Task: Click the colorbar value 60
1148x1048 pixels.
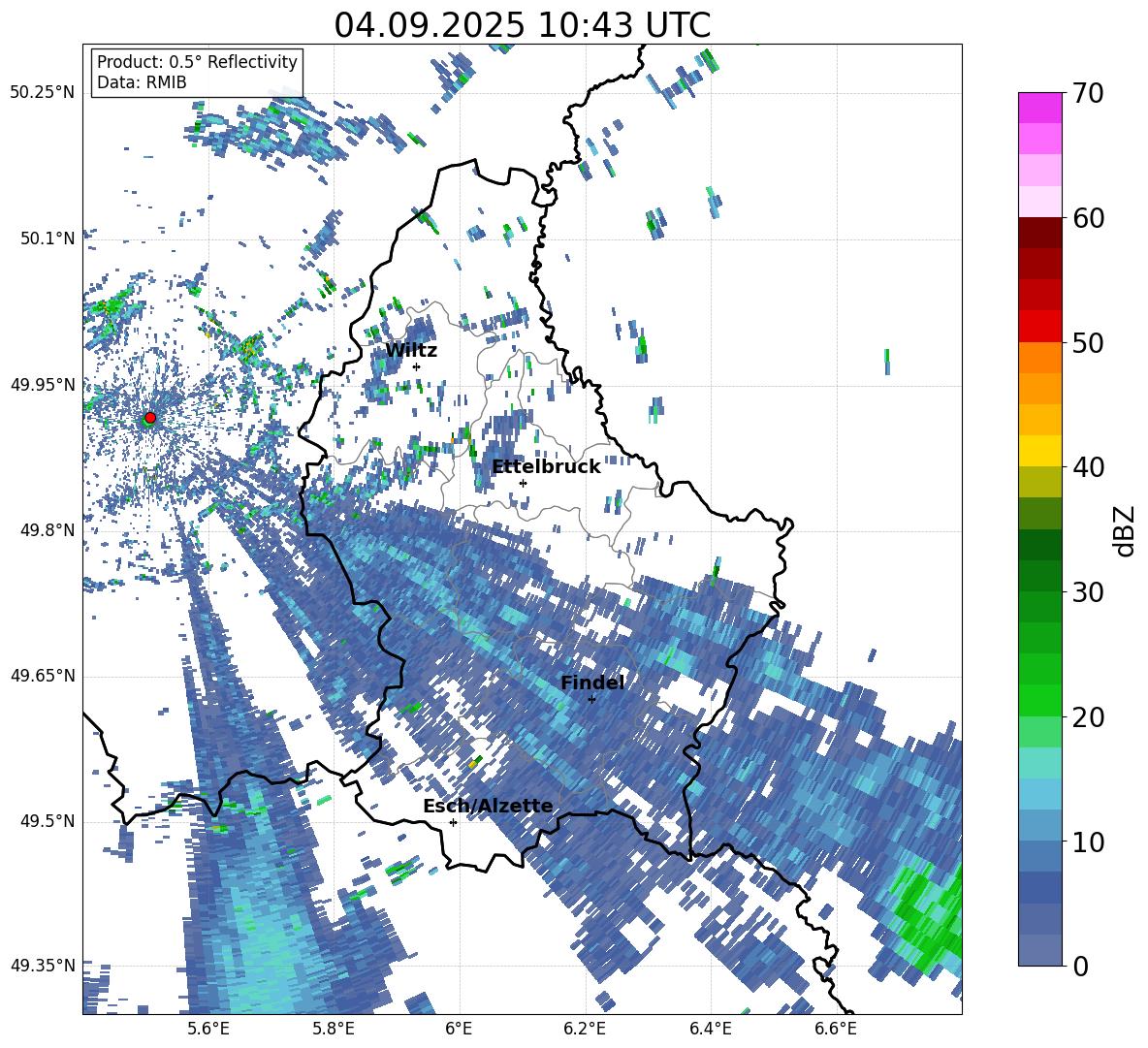Action: (x=1088, y=218)
